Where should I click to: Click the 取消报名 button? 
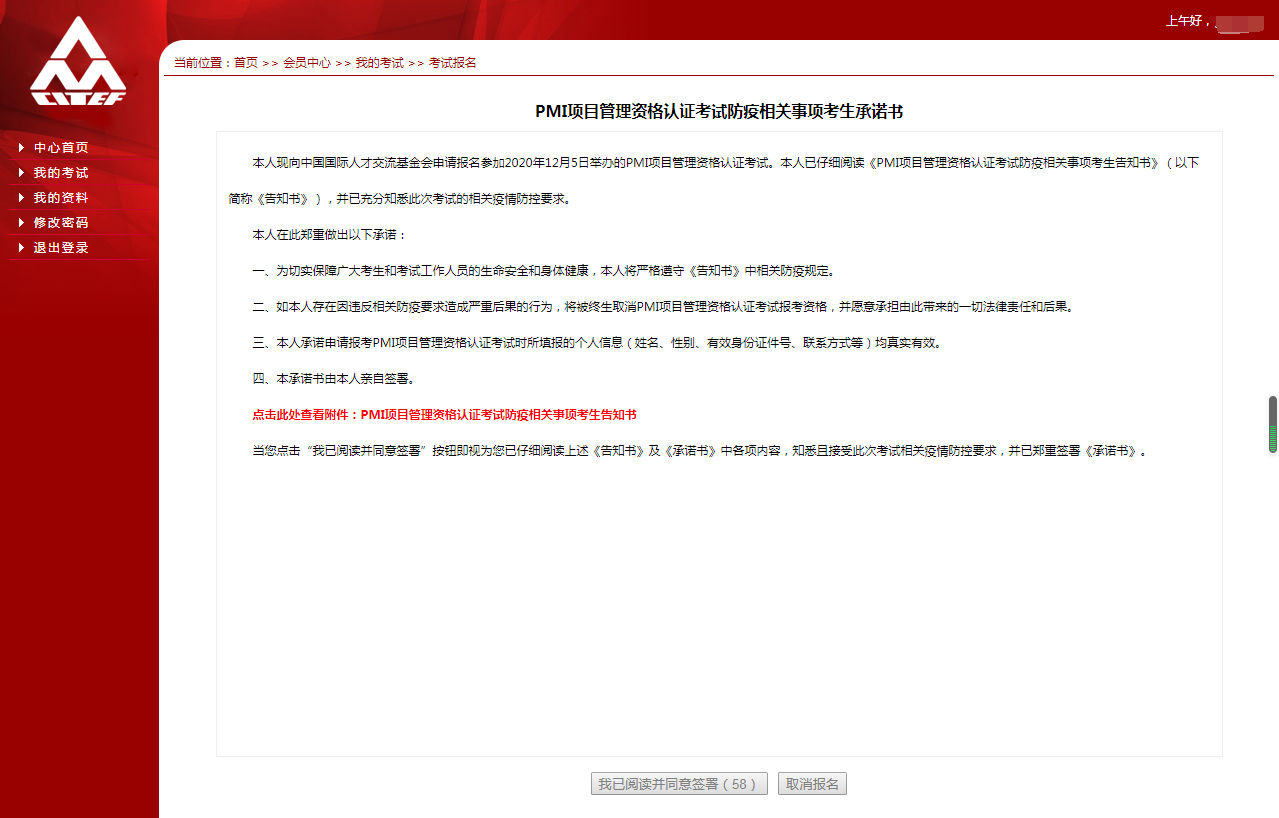pyautogui.click(x=813, y=784)
